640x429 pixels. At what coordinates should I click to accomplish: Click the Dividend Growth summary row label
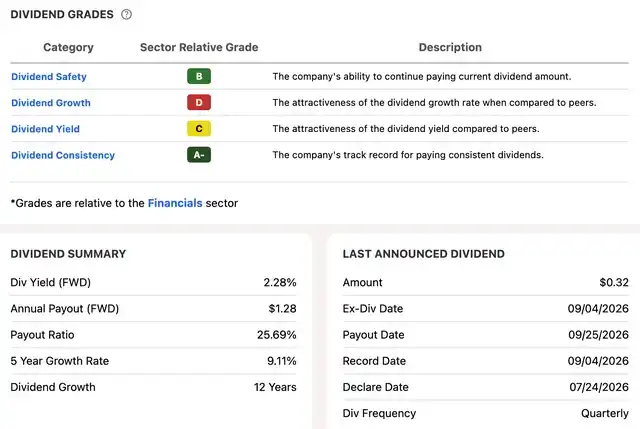point(53,387)
